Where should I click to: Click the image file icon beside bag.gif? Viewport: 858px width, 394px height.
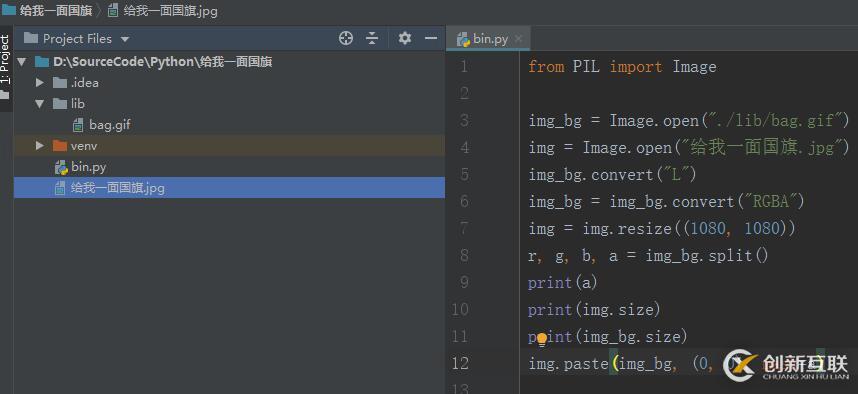pyautogui.click(x=78, y=125)
